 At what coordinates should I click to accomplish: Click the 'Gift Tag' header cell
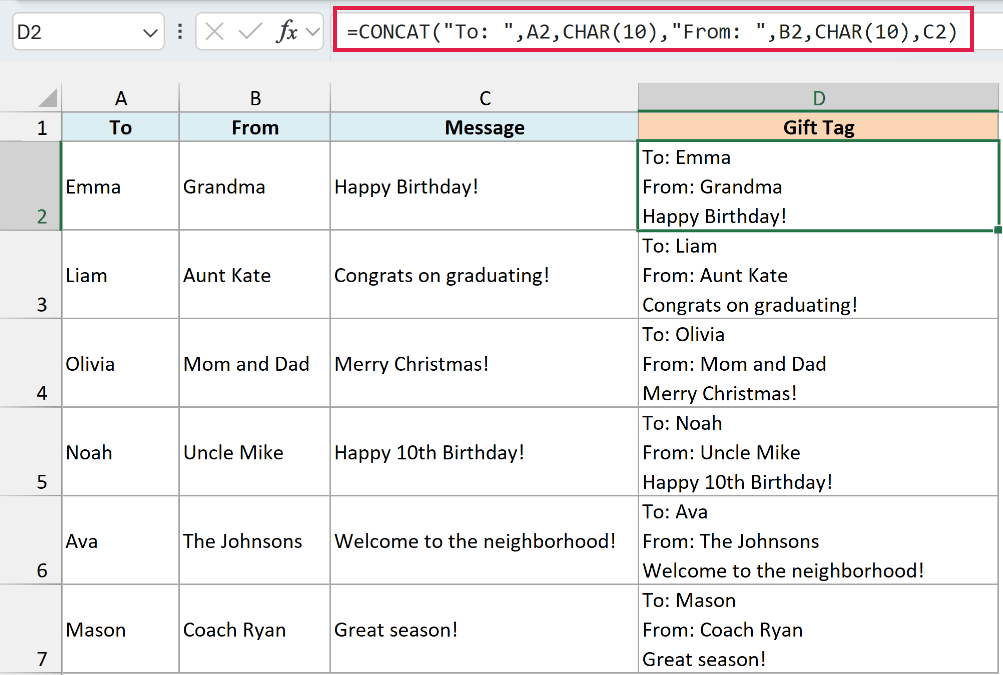point(818,127)
